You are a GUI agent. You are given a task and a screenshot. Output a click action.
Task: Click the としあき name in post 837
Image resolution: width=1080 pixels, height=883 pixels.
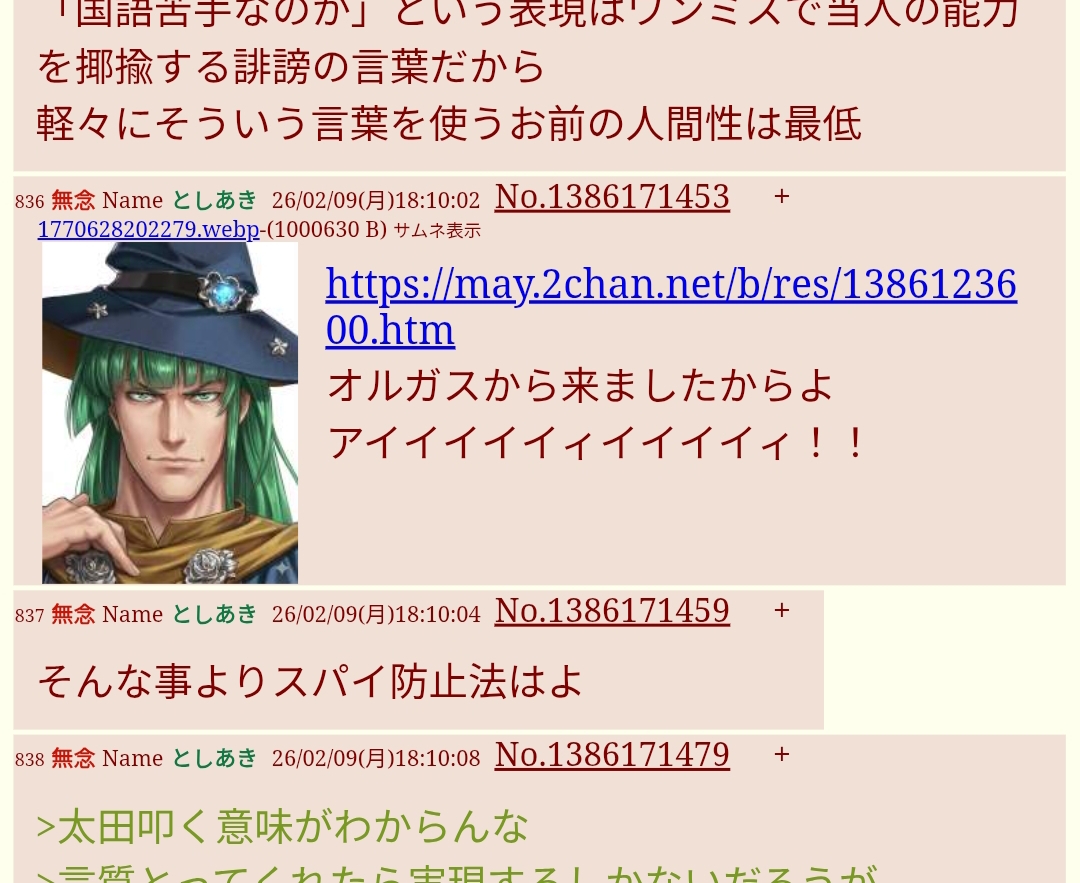pyautogui.click(x=214, y=614)
